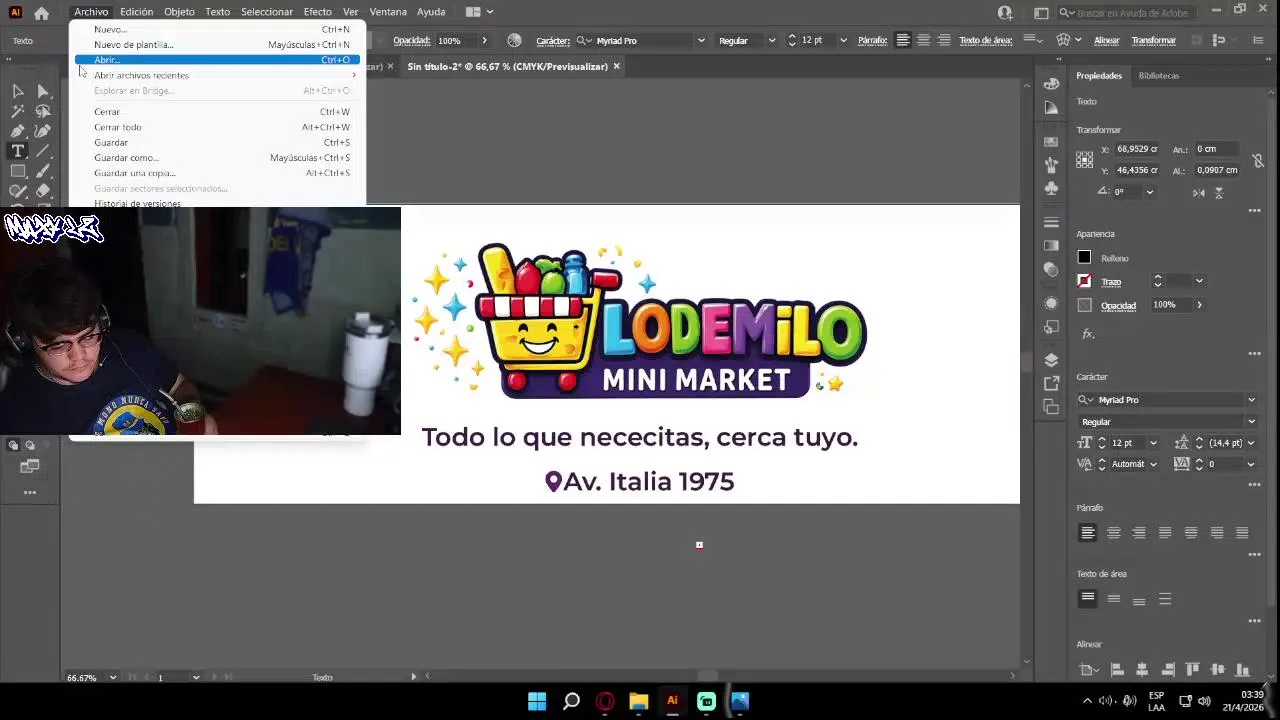Open the Regular font style dropdown in panel
Screen dimensions: 1280x720
[x=1251, y=422]
